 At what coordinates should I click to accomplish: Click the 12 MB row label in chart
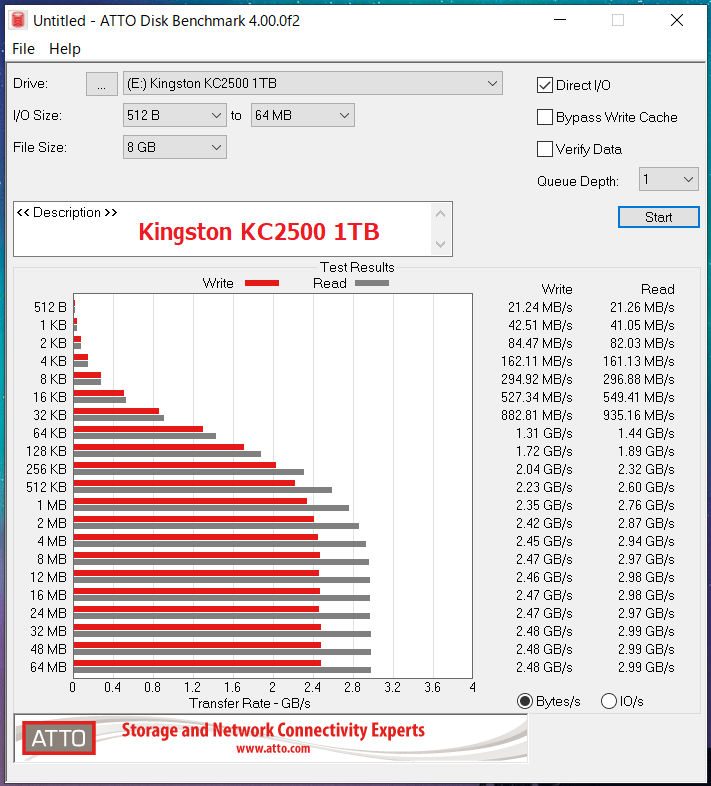pos(48,577)
